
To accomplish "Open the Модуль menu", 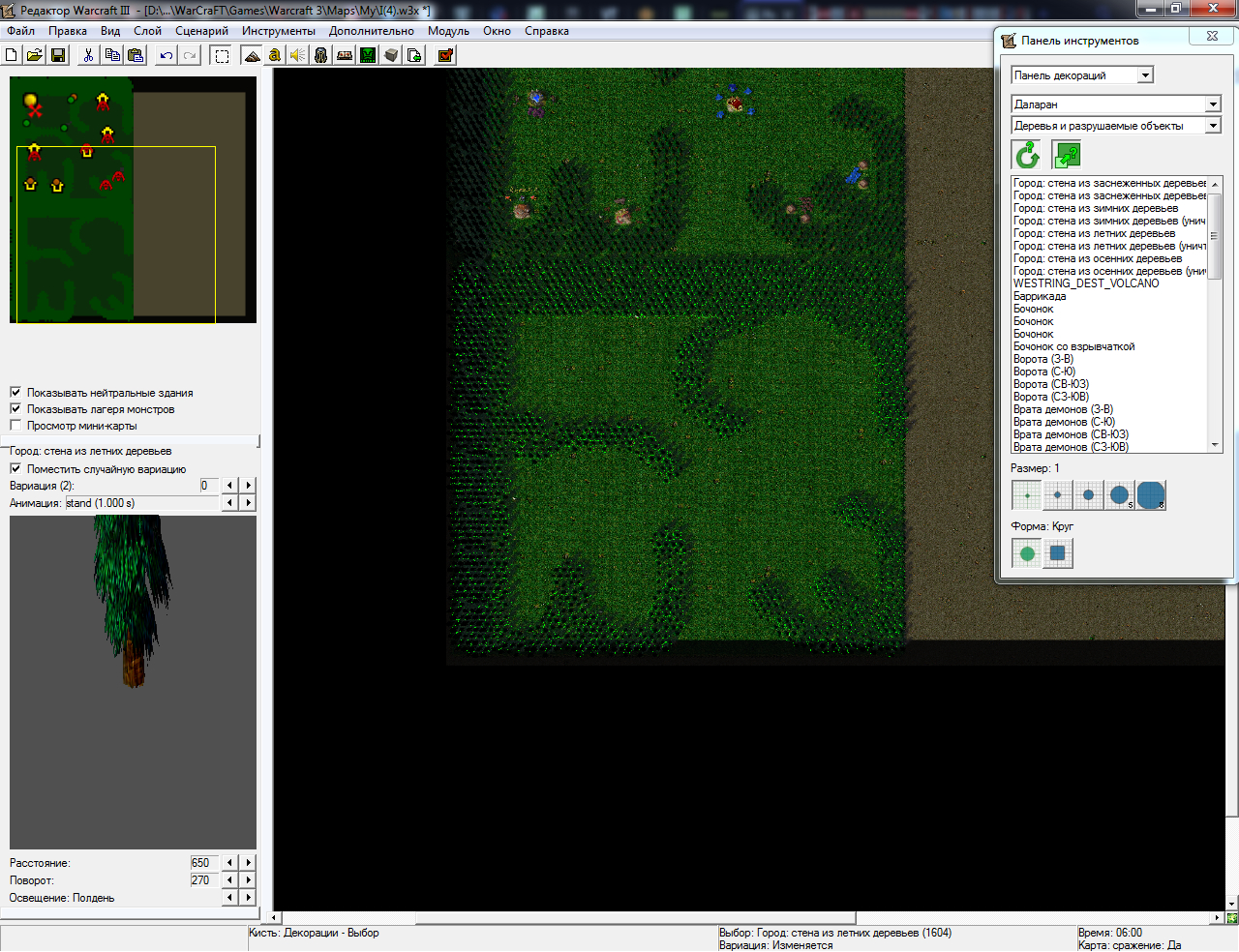I will click(x=448, y=31).
